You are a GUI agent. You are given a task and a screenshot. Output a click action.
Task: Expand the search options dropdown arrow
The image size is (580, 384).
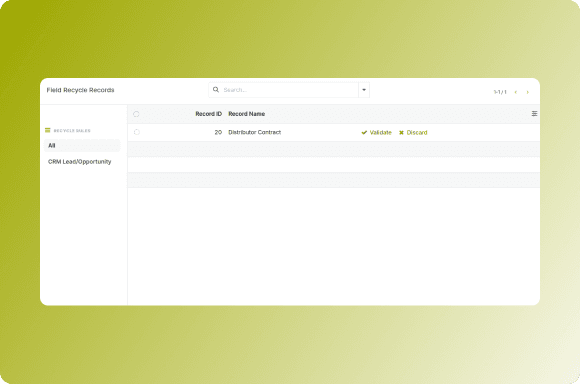[364, 90]
